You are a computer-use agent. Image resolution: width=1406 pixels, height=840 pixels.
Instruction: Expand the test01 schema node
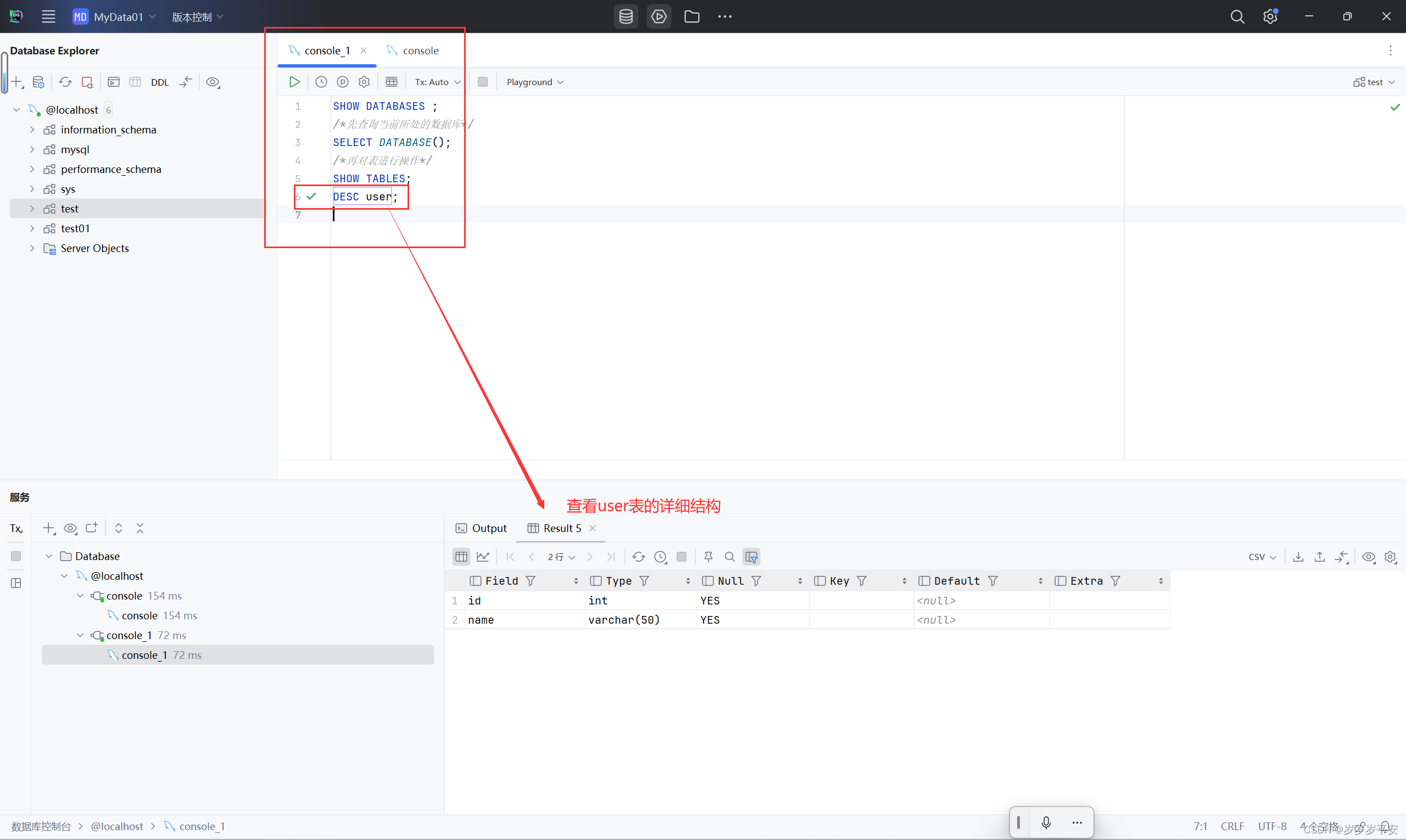pyautogui.click(x=32, y=228)
